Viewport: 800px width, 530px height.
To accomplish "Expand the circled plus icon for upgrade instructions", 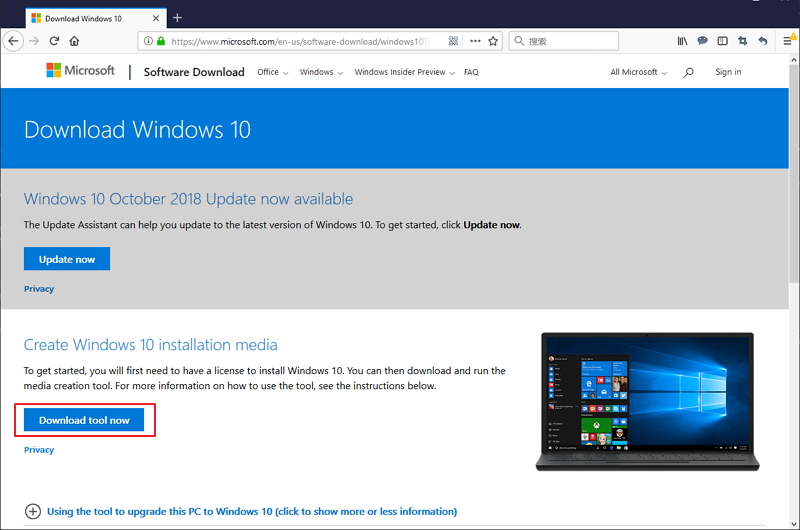I will (33, 511).
